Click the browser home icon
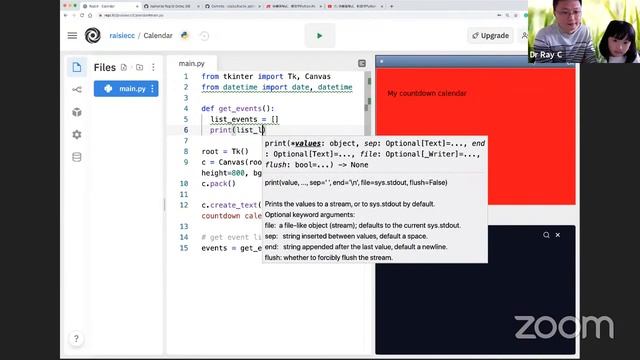The width and height of the screenshot is (640, 360). [90, 15]
